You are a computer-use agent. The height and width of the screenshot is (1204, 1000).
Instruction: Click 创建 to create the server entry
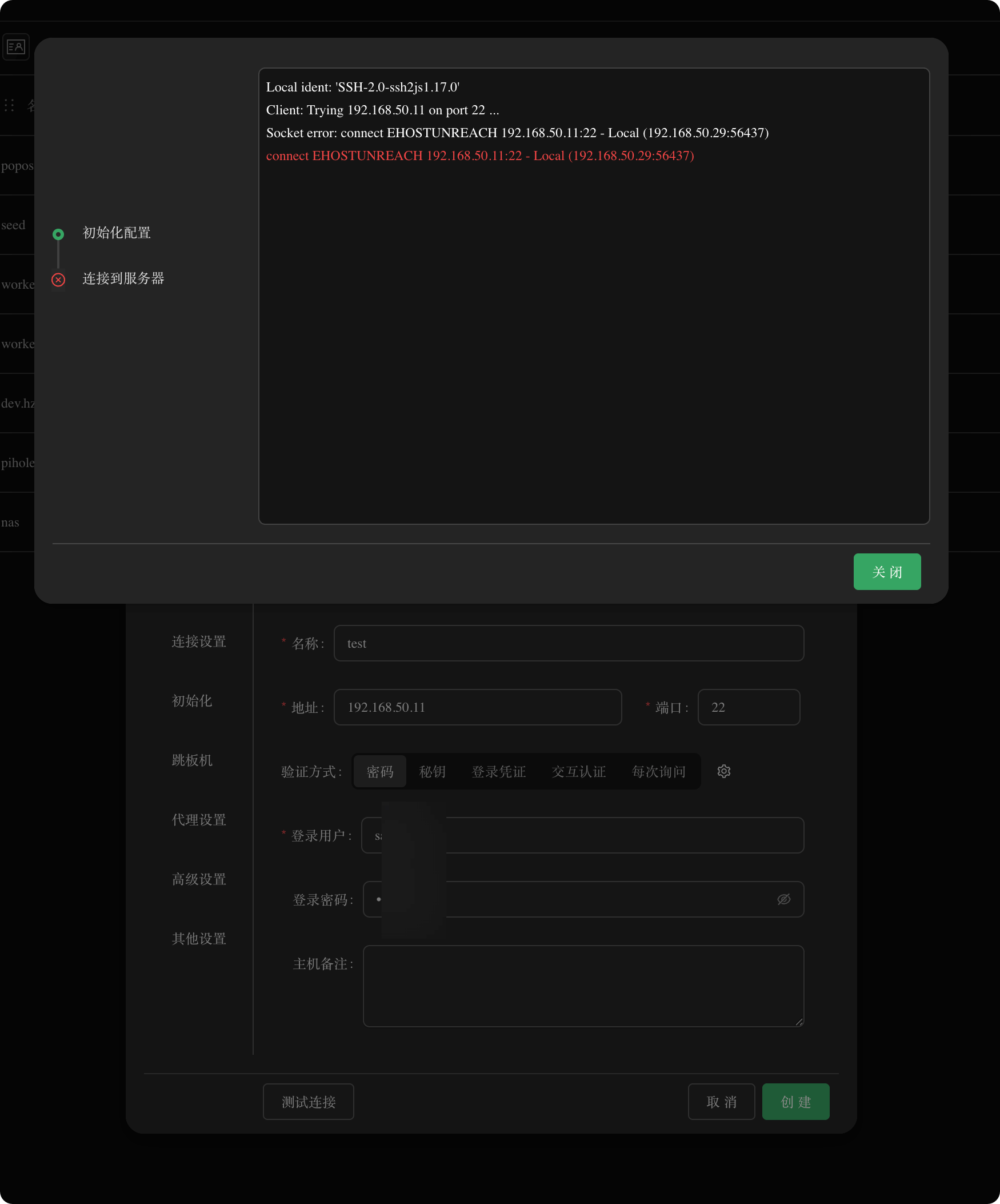[795, 1101]
